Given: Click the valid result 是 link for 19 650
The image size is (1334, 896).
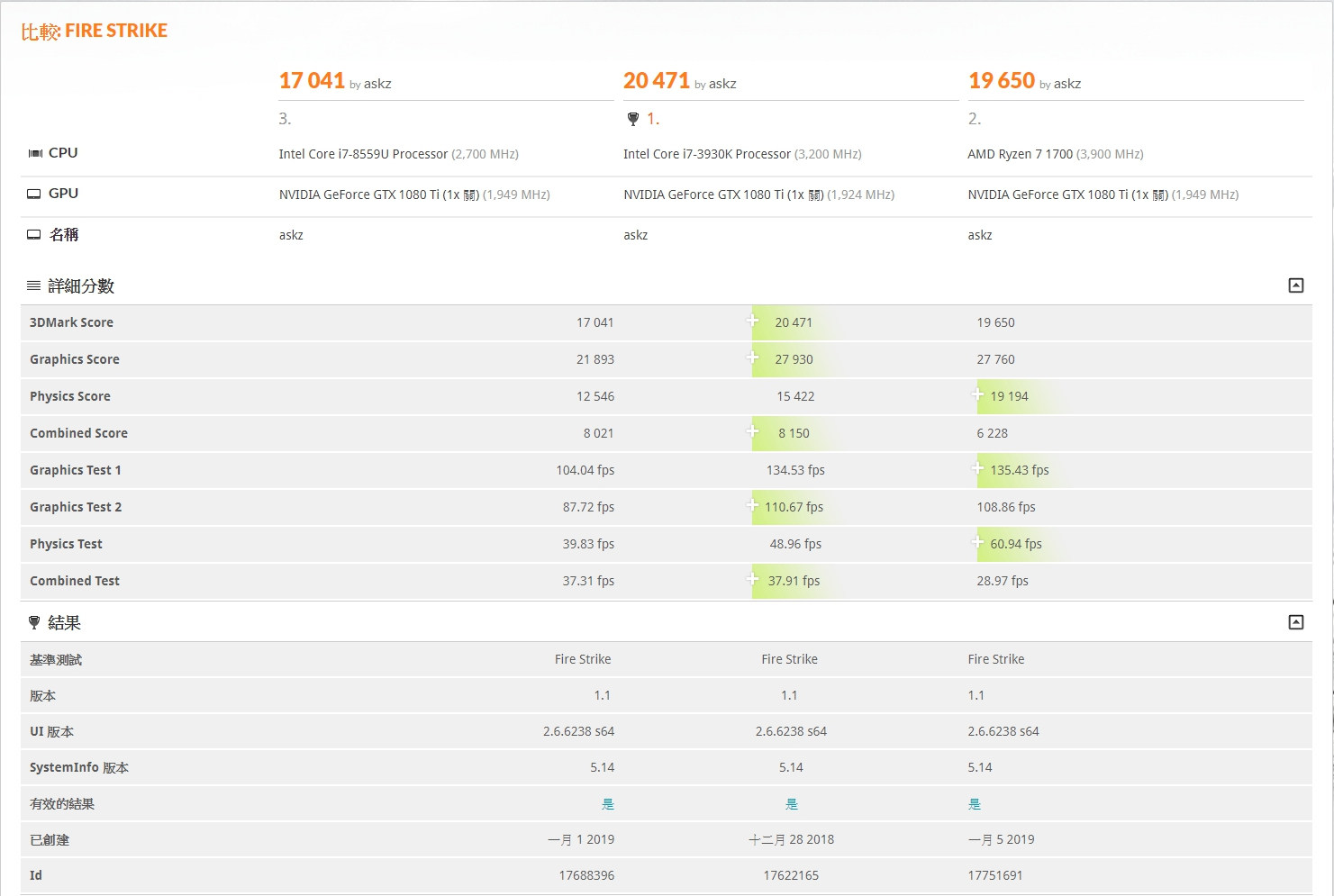Looking at the screenshot, I should [974, 804].
